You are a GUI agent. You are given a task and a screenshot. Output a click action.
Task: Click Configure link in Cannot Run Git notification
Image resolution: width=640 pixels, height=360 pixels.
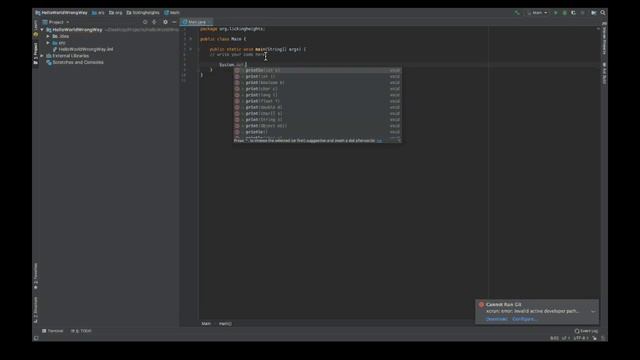525,319
